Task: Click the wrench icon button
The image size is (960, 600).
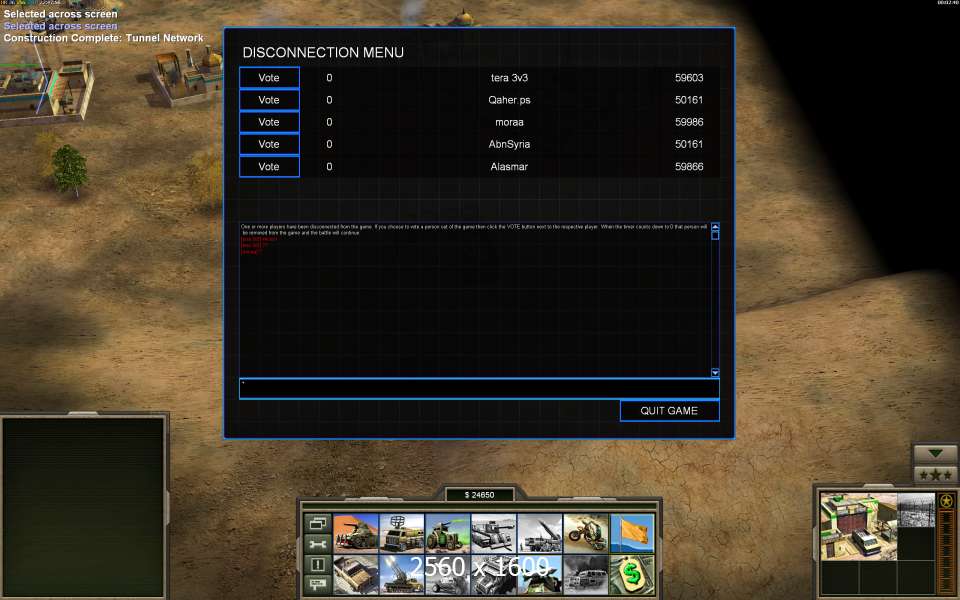Action: click(318, 544)
